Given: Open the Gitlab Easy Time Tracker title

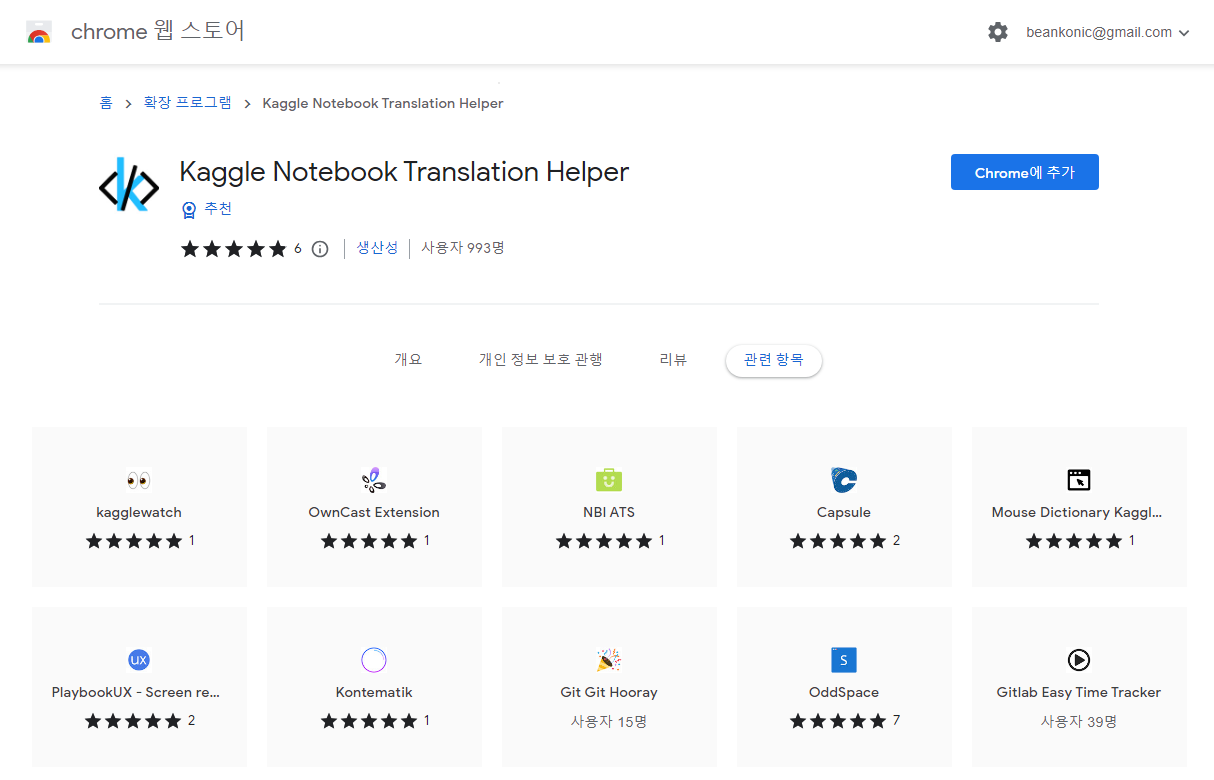Looking at the screenshot, I should pyautogui.click(x=1079, y=692).
